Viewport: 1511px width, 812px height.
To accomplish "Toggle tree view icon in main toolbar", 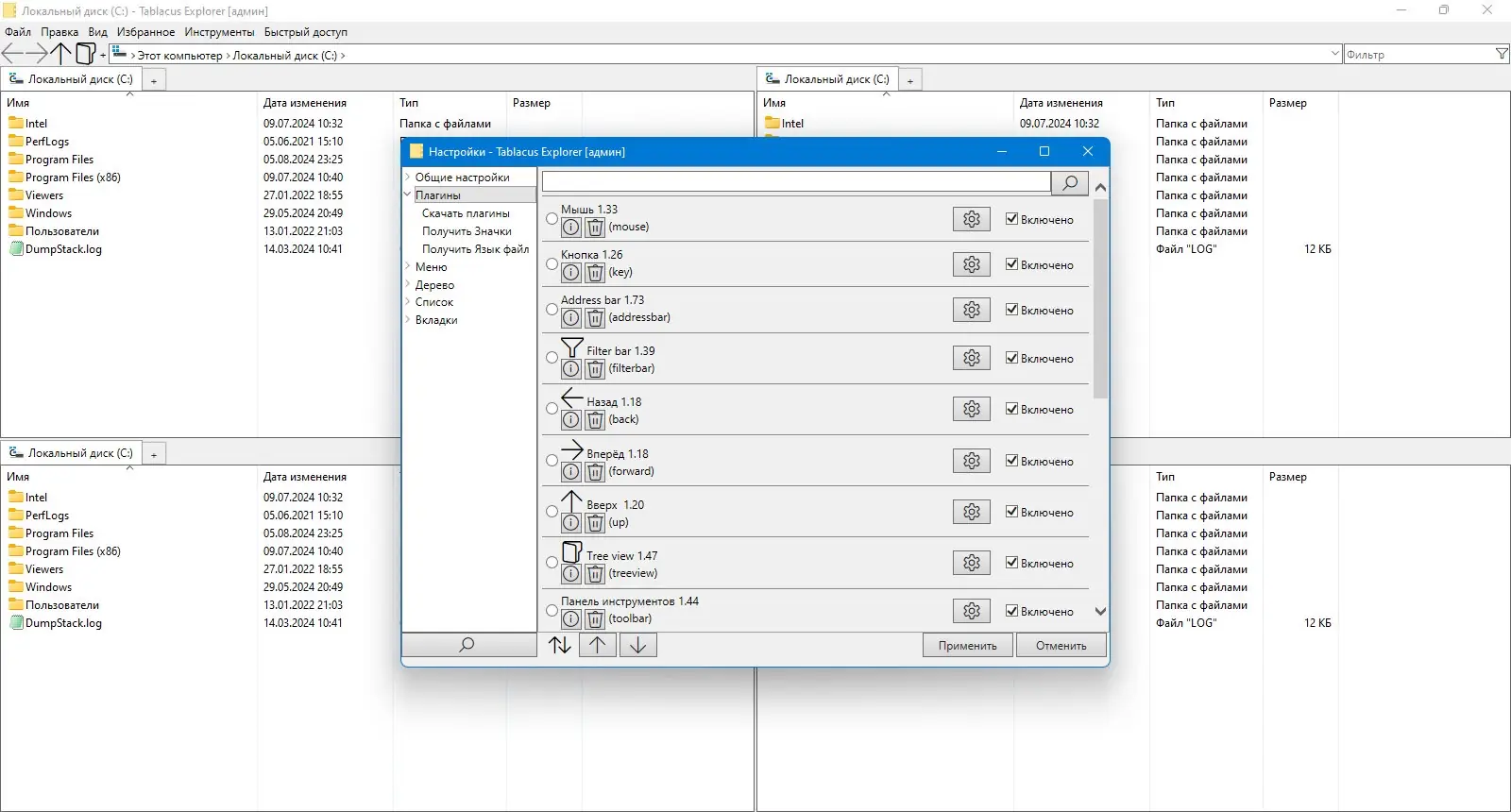I will coord(86,54).
